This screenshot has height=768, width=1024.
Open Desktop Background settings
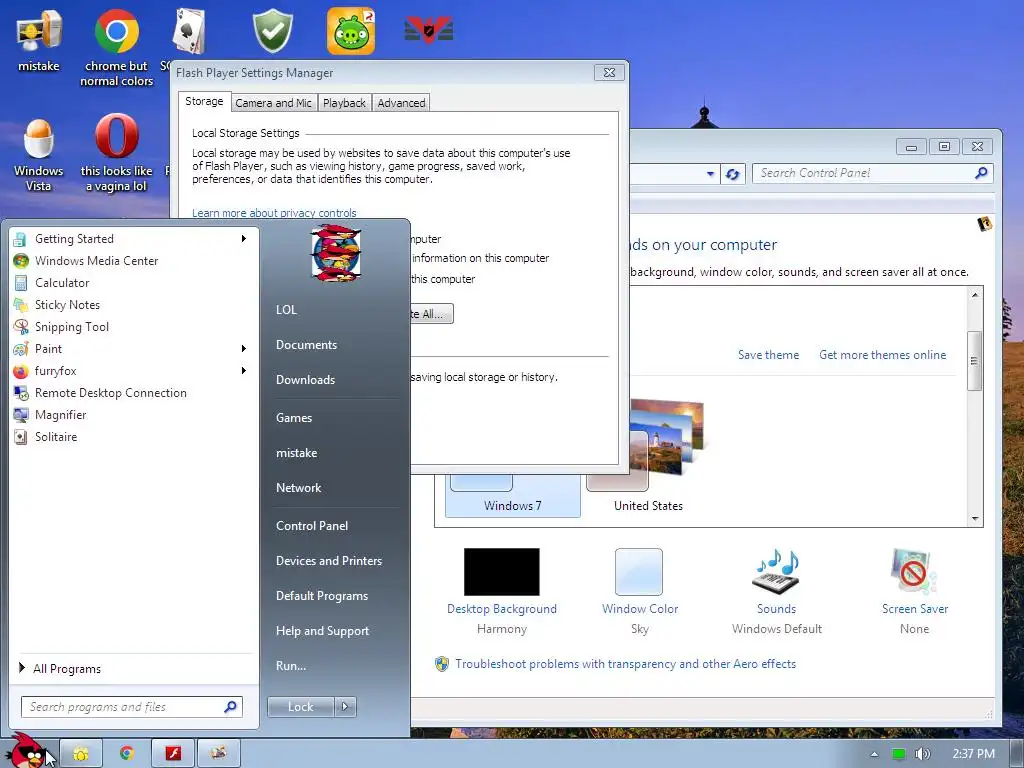tap(502, 592)
